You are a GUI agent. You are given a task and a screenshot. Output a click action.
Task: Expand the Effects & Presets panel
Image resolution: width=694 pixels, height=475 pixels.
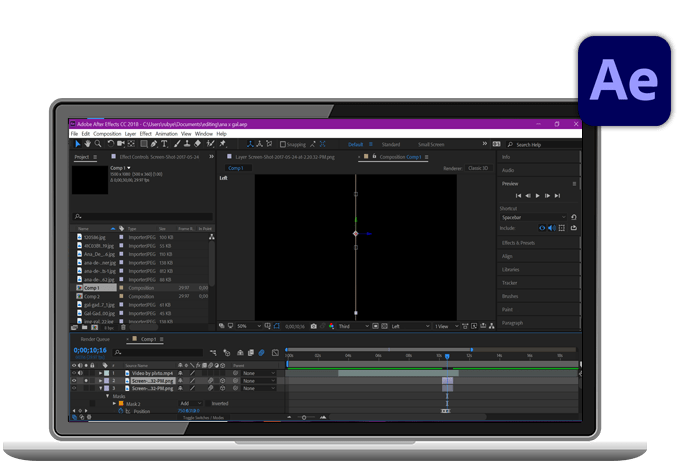521,243
